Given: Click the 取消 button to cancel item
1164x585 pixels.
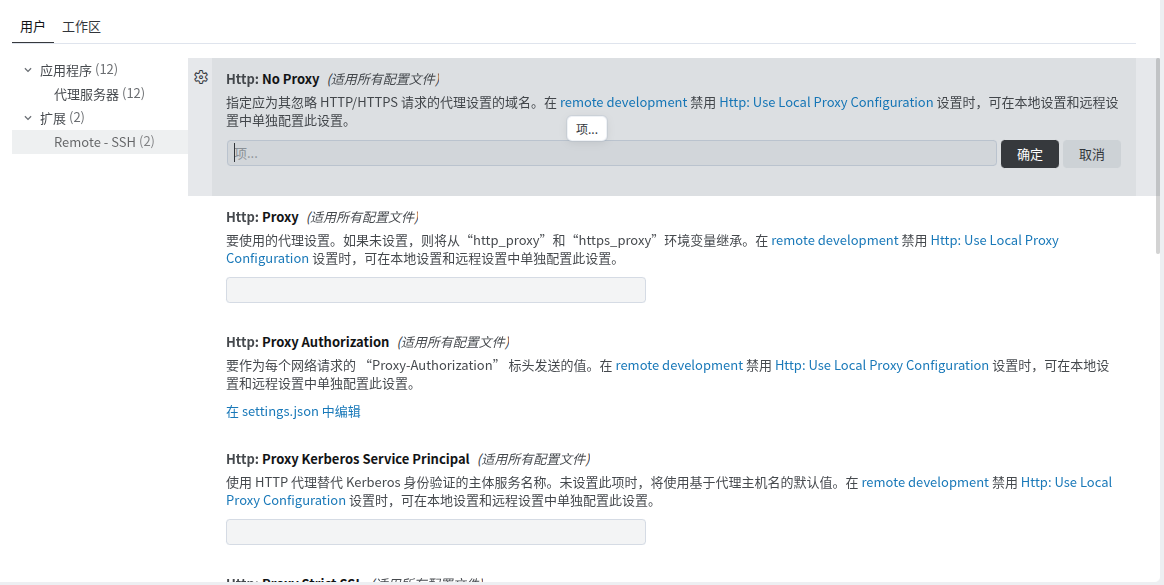Looking at the screenshot, I should pos(1091,154).
